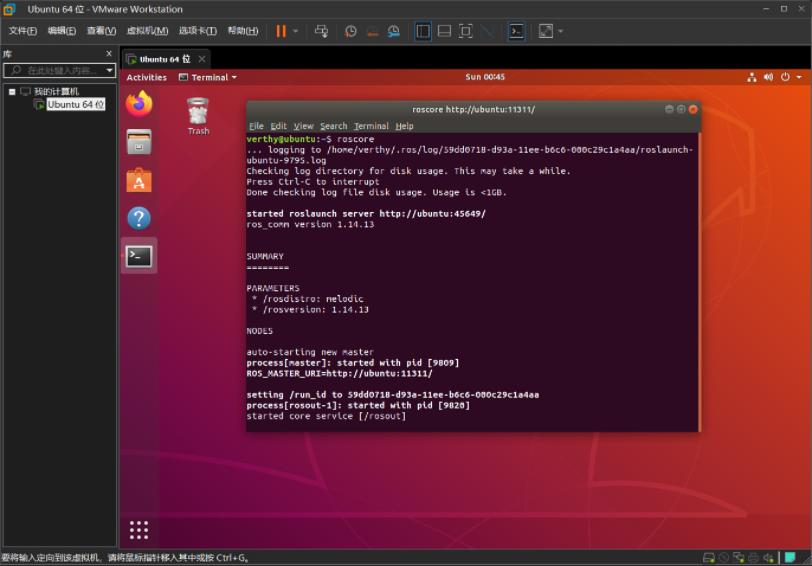Image resolution: width=812 pixels, height=566 pixels.
Task: Click the ROS_MASTER_URI line in terminal
Action: click(339, 373)
